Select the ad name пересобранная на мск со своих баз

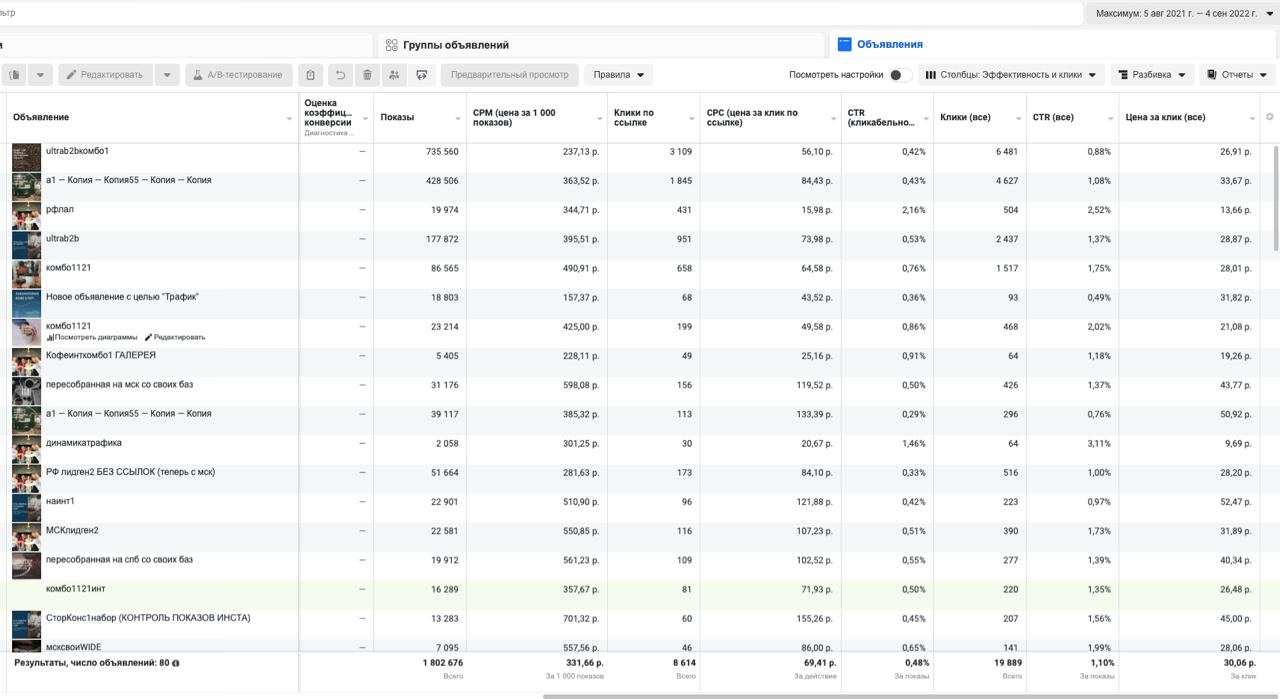tap(119, 384)
